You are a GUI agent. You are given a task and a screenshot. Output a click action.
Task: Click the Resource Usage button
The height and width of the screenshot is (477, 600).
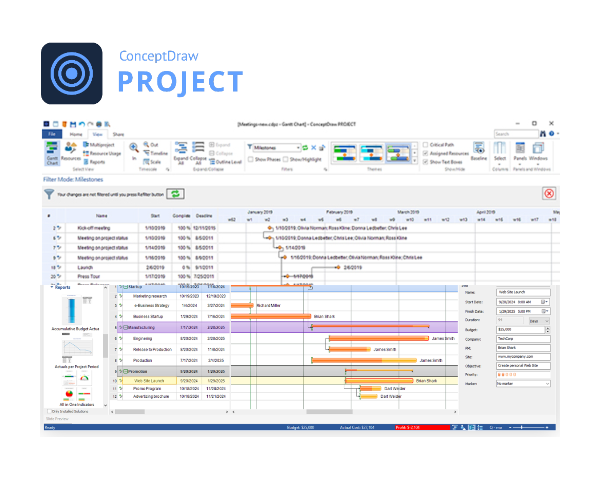pyautogui.click(x=102, y=153)
